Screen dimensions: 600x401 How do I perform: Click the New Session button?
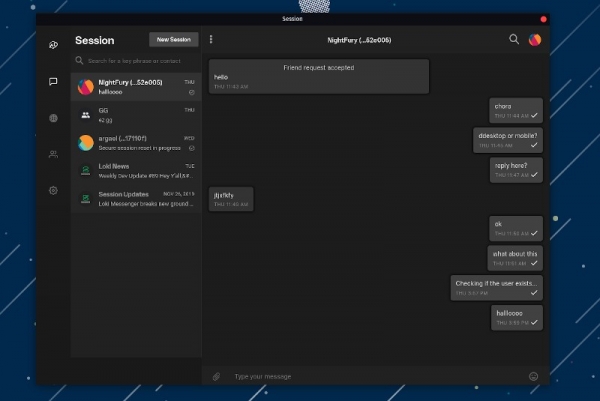point(174,40)
